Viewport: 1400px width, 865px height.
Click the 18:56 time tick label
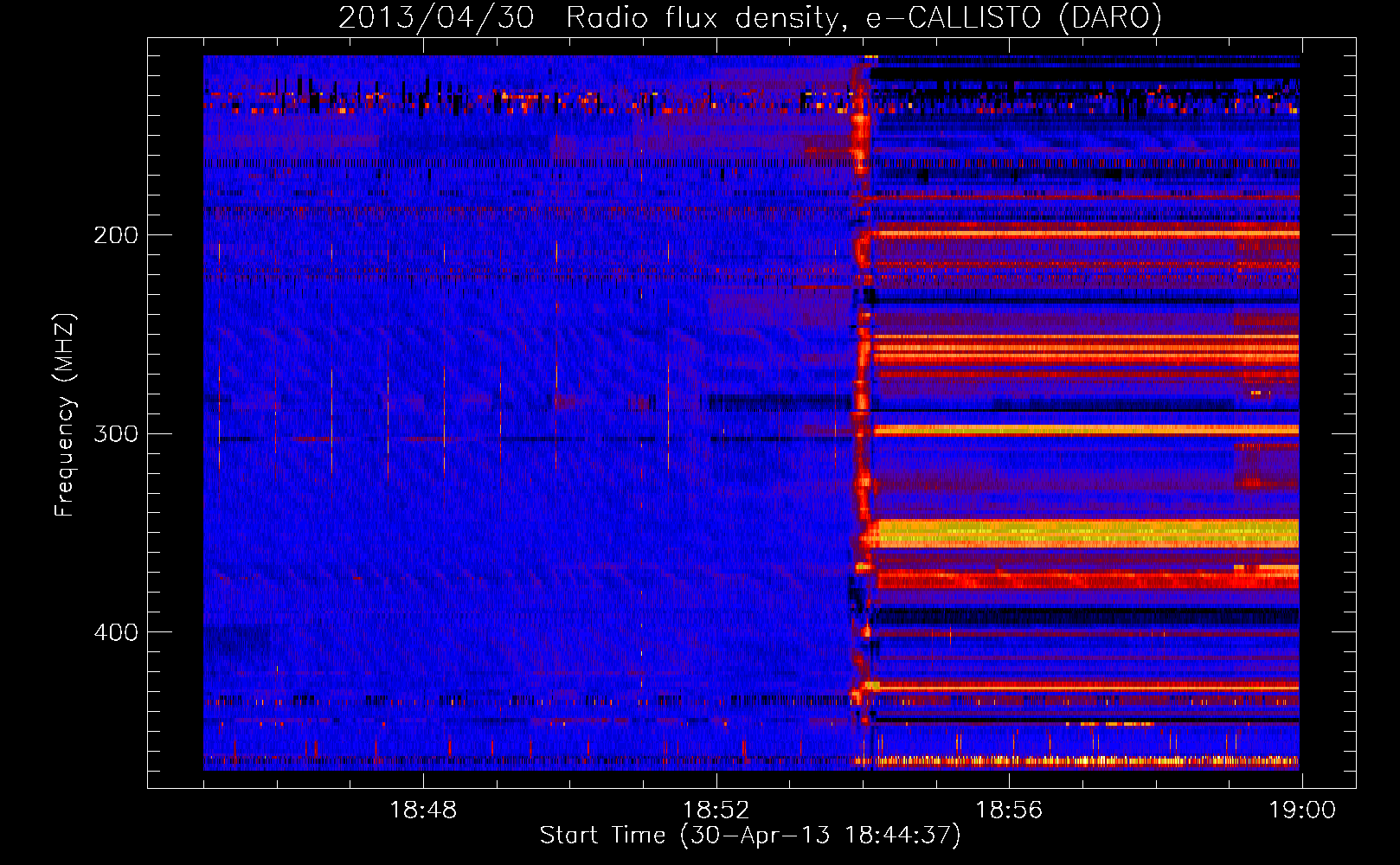(x=1009, y=811)
